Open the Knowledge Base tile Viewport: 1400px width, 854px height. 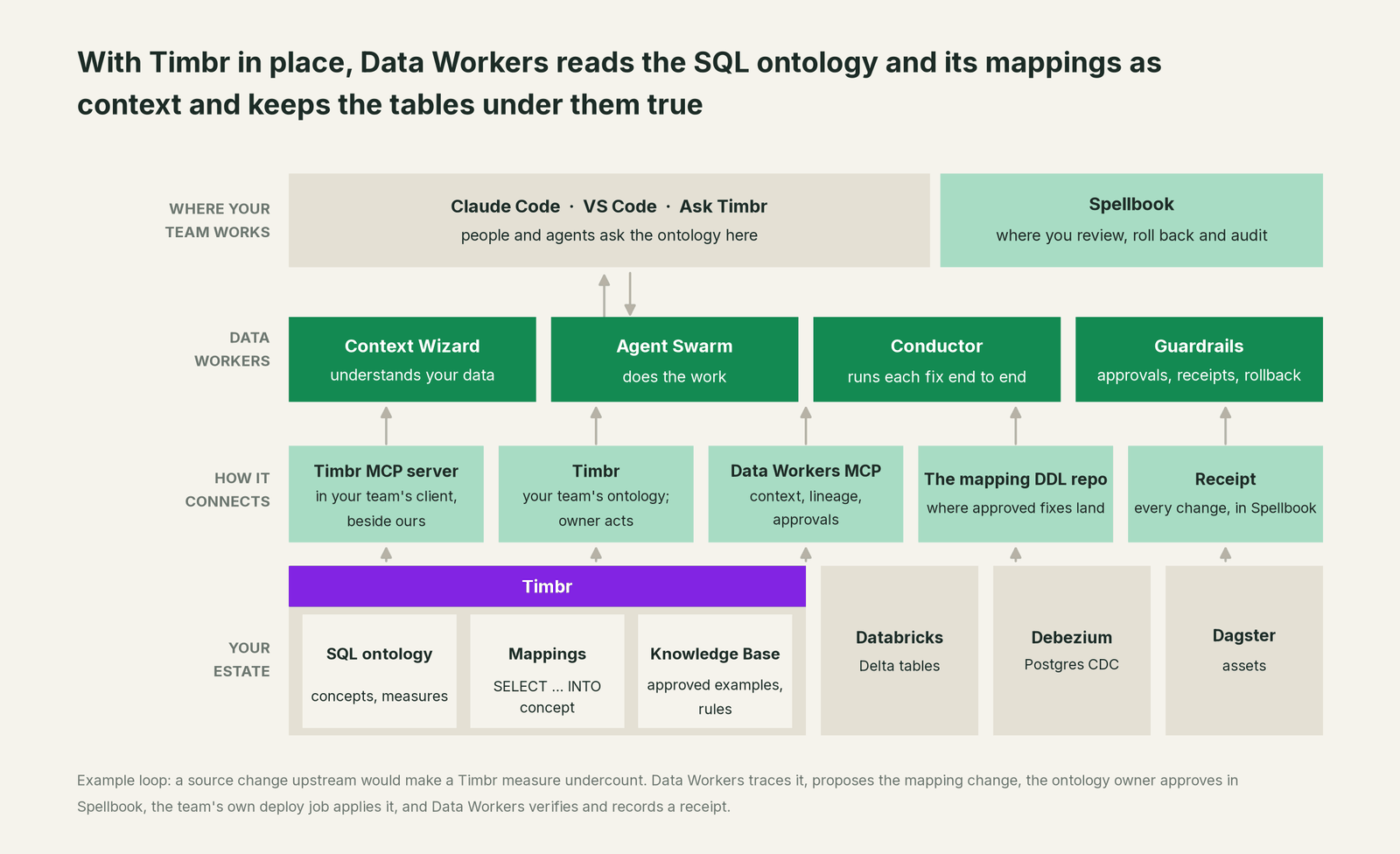point(715,671)
